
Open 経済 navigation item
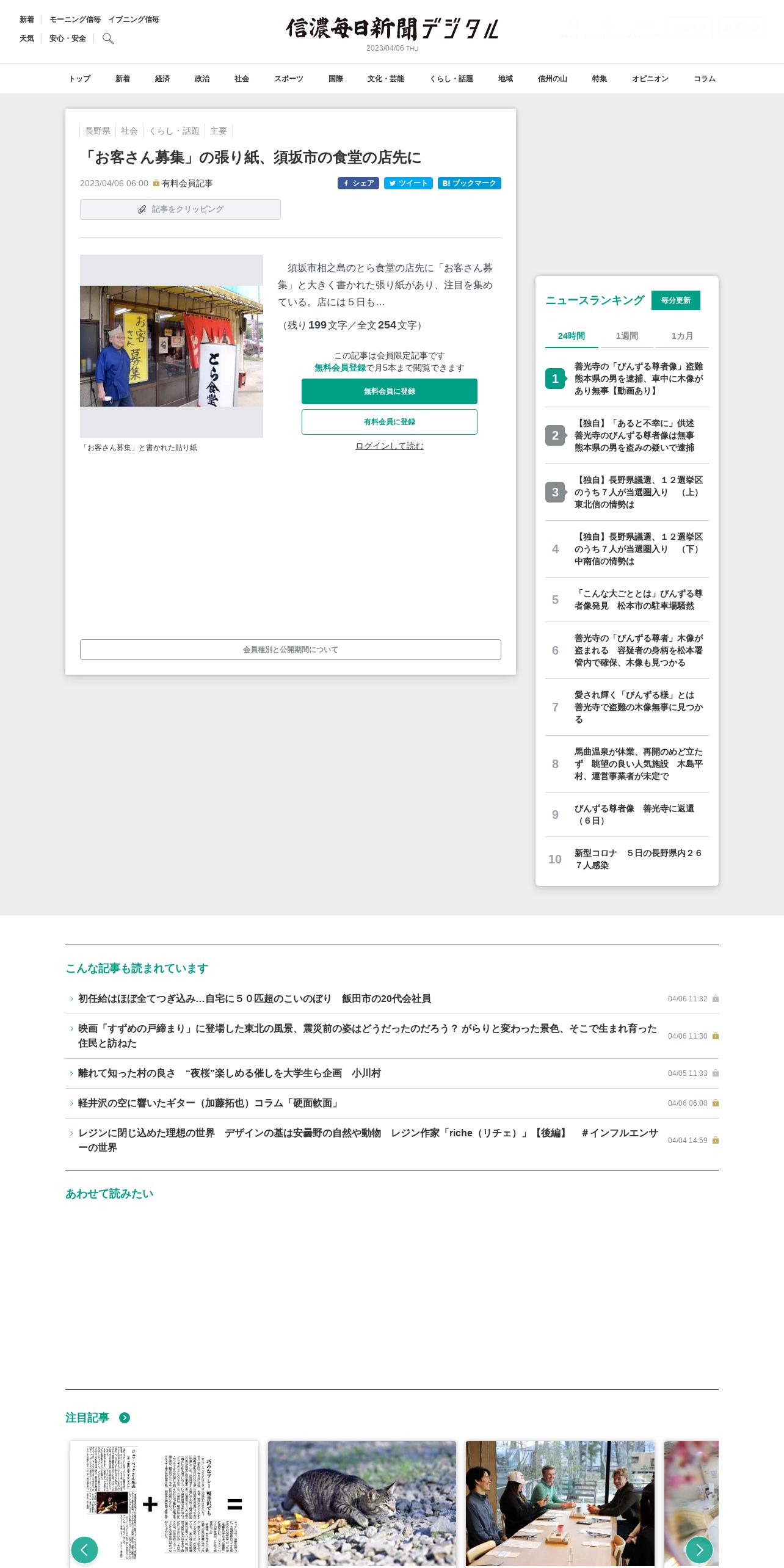tap(162, 79)
